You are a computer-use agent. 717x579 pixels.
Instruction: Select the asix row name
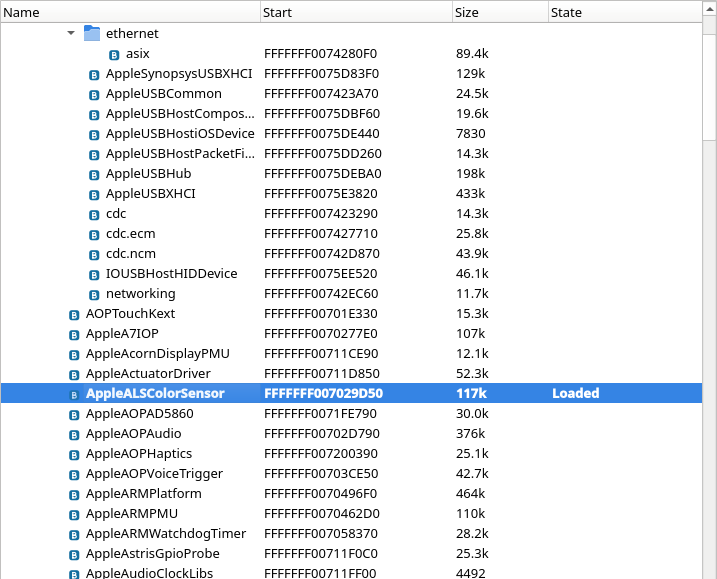[138, 54]
